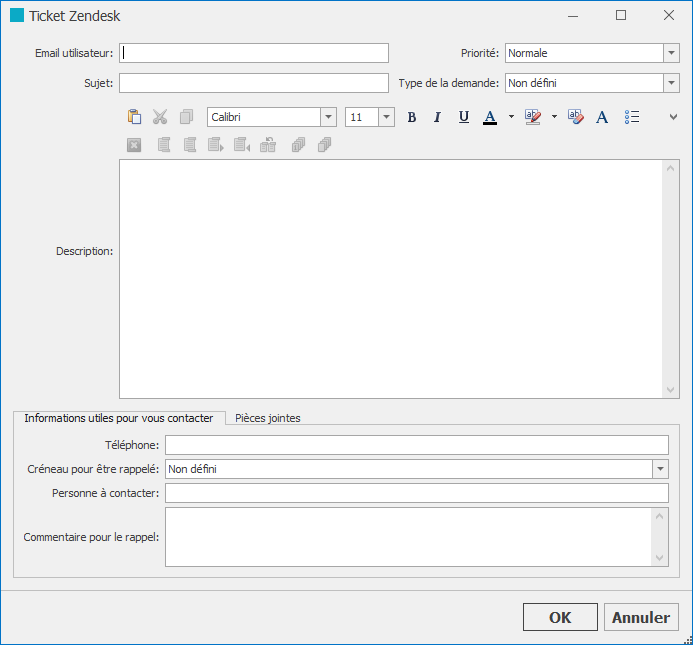Switch to the Pièces jointes tab
This screenshot has width=693, height=645.
click(x=268, y=418)
